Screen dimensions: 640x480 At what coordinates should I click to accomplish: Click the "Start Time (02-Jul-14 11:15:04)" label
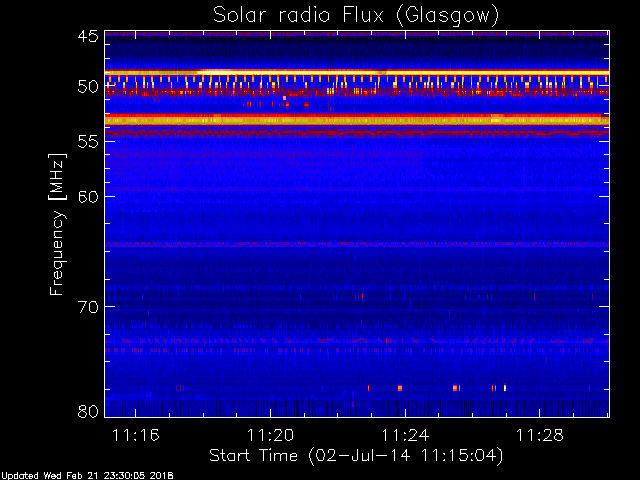coord(356,456)
